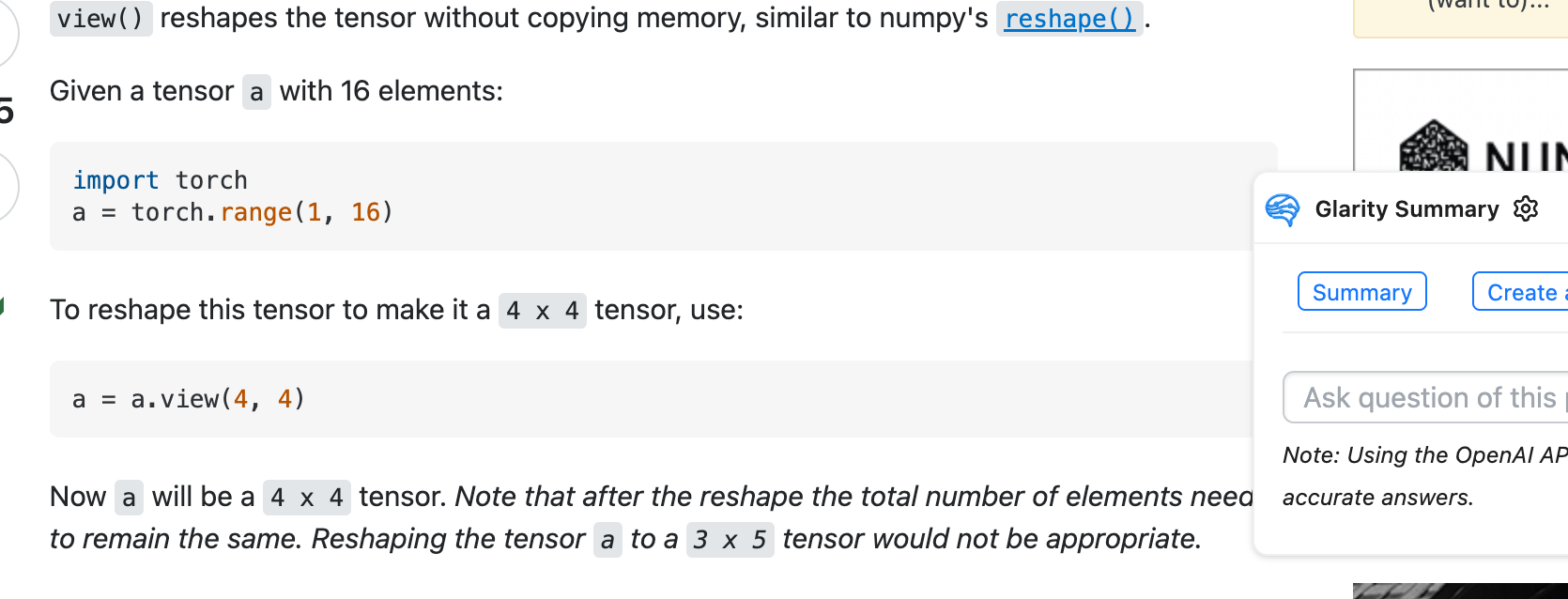
Task: Open the reshape() documentation link
Action: 1069,18
